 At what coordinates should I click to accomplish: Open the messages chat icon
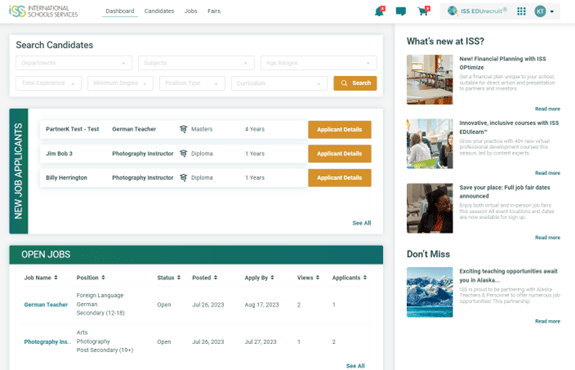(401, 11)
